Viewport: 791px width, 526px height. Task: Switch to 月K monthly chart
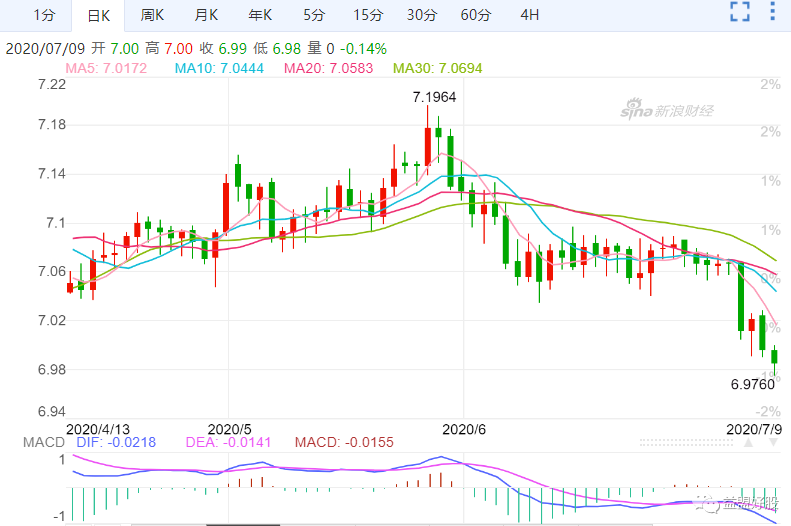pyautogui.click(x=206, y=15)
